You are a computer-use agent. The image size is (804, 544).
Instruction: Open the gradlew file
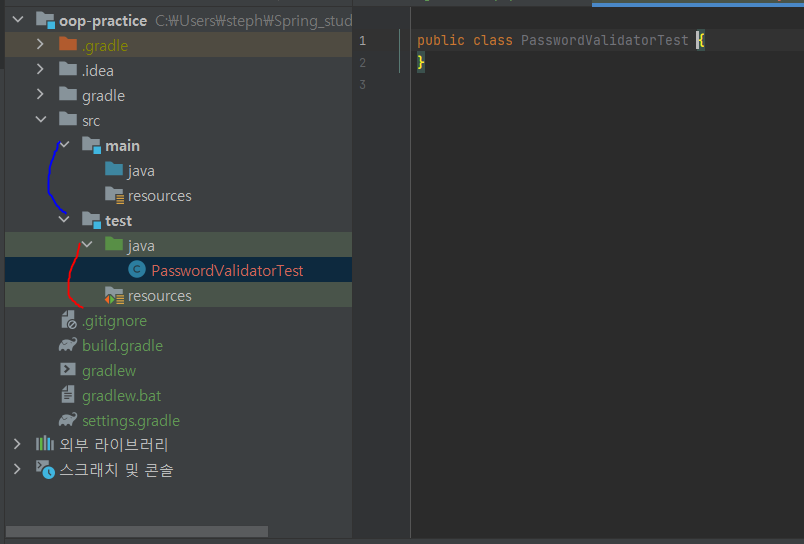[109, 371]
